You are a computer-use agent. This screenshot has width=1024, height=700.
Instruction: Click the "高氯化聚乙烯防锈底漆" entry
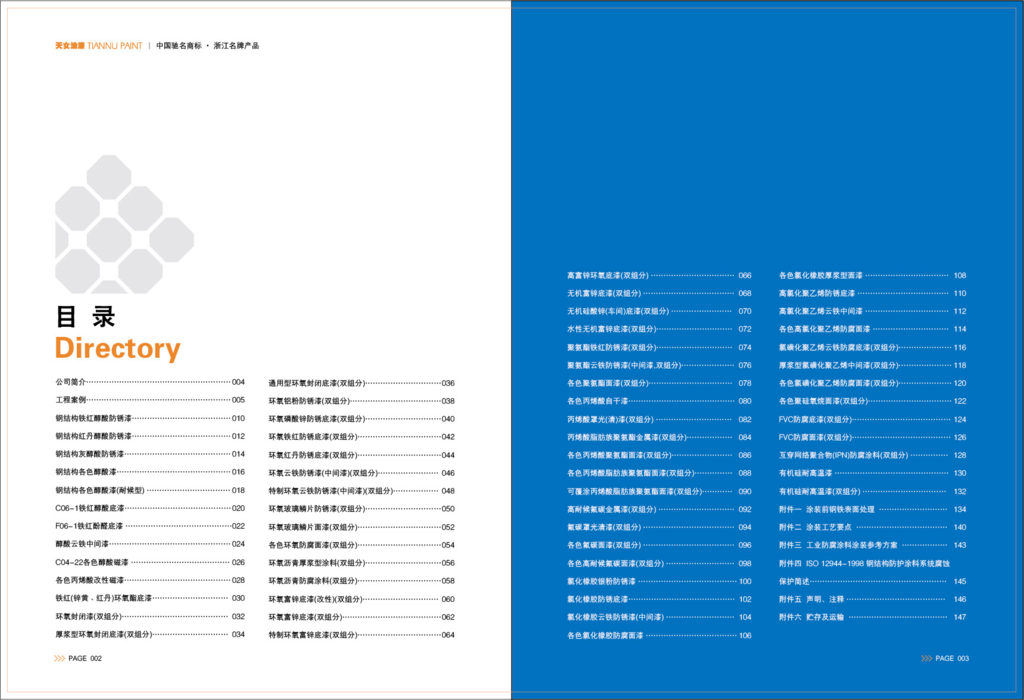pos(872,293)
